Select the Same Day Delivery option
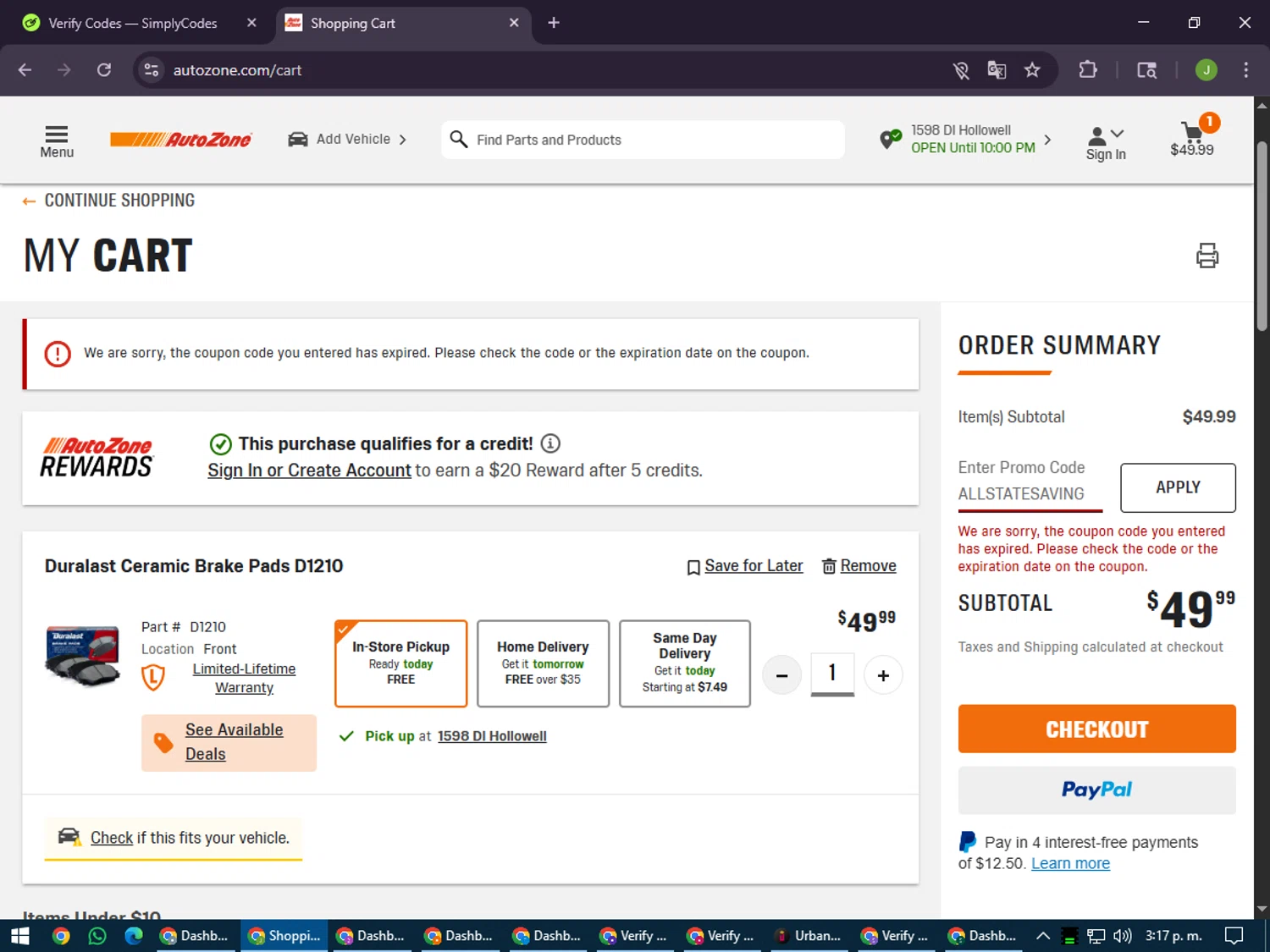Image resolution: width=1270 pixels, height=952 pixels. click(685, 663)
